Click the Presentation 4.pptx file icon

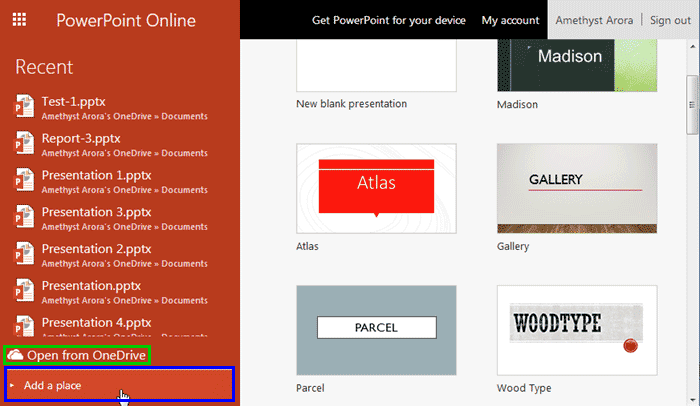coord(25,326)
